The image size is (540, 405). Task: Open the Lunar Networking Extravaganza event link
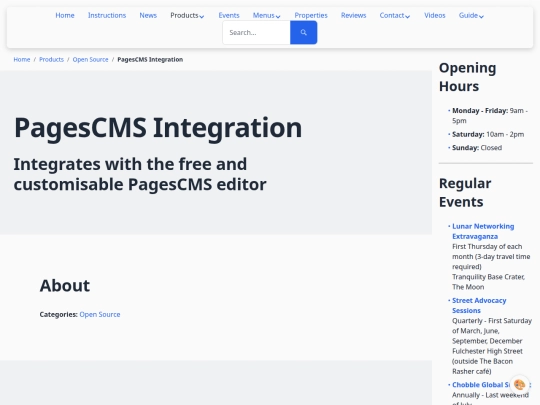click(483, 231)
